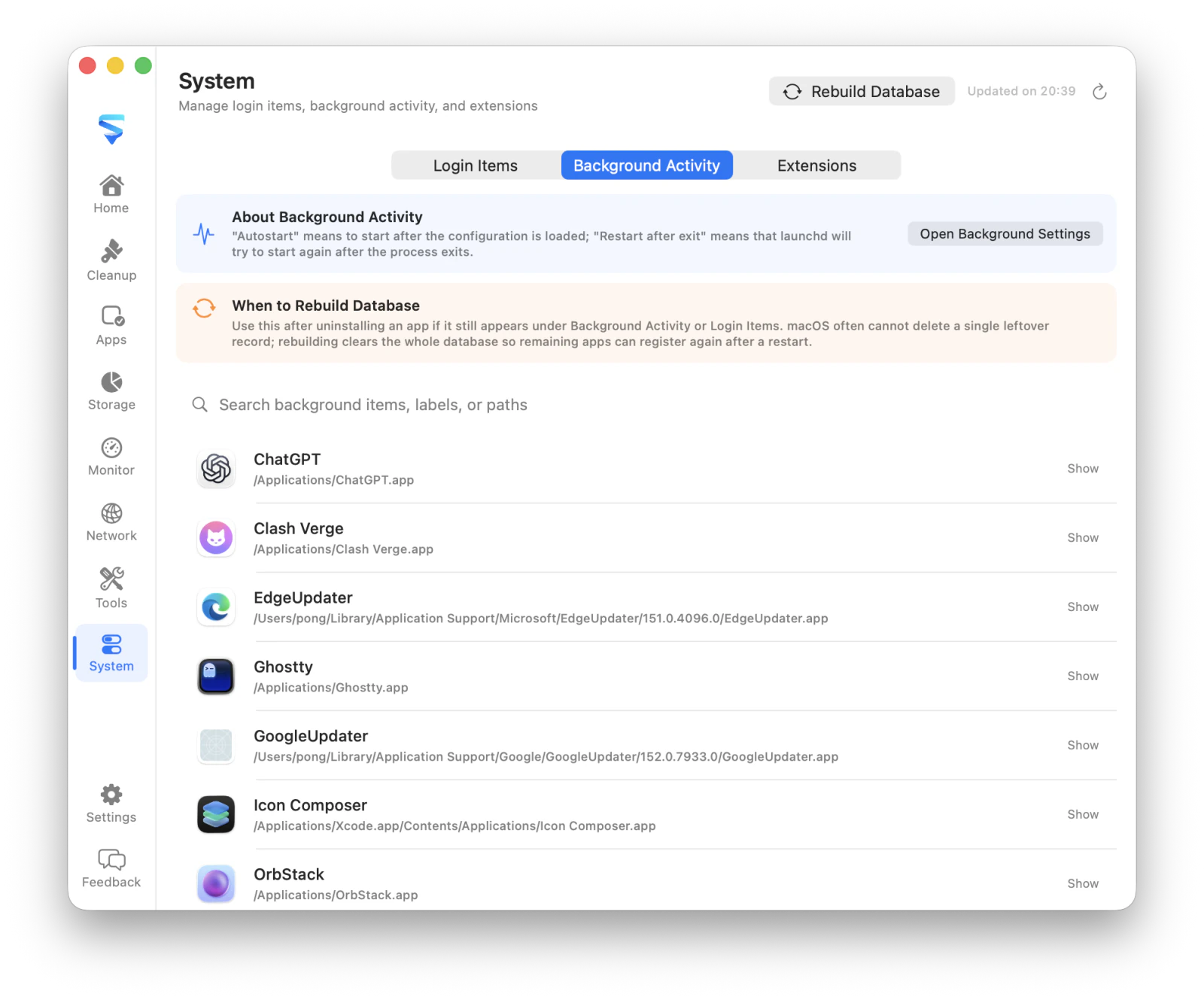Click the Clash Verge app icon

(x=216, y=538)
